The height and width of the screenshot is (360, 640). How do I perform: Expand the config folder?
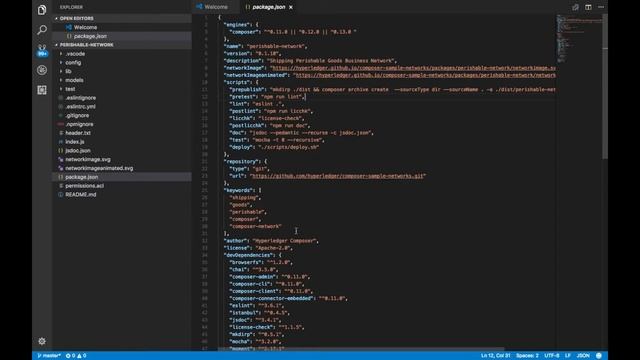[x=122, y=62]
